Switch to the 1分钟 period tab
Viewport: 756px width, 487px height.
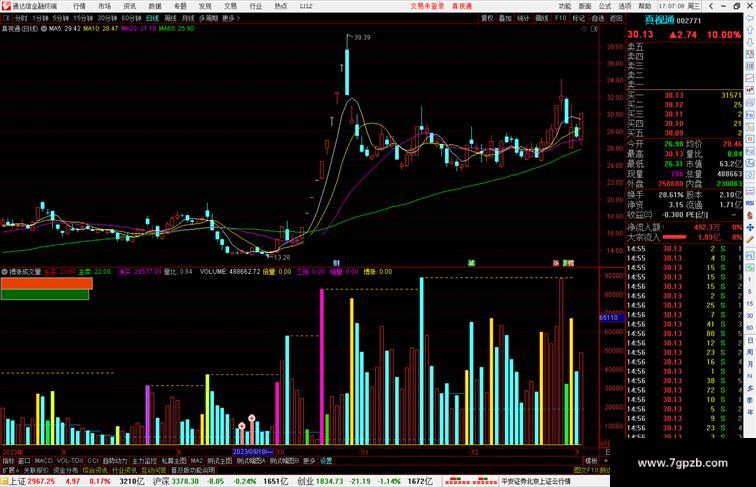coord(40,18)
